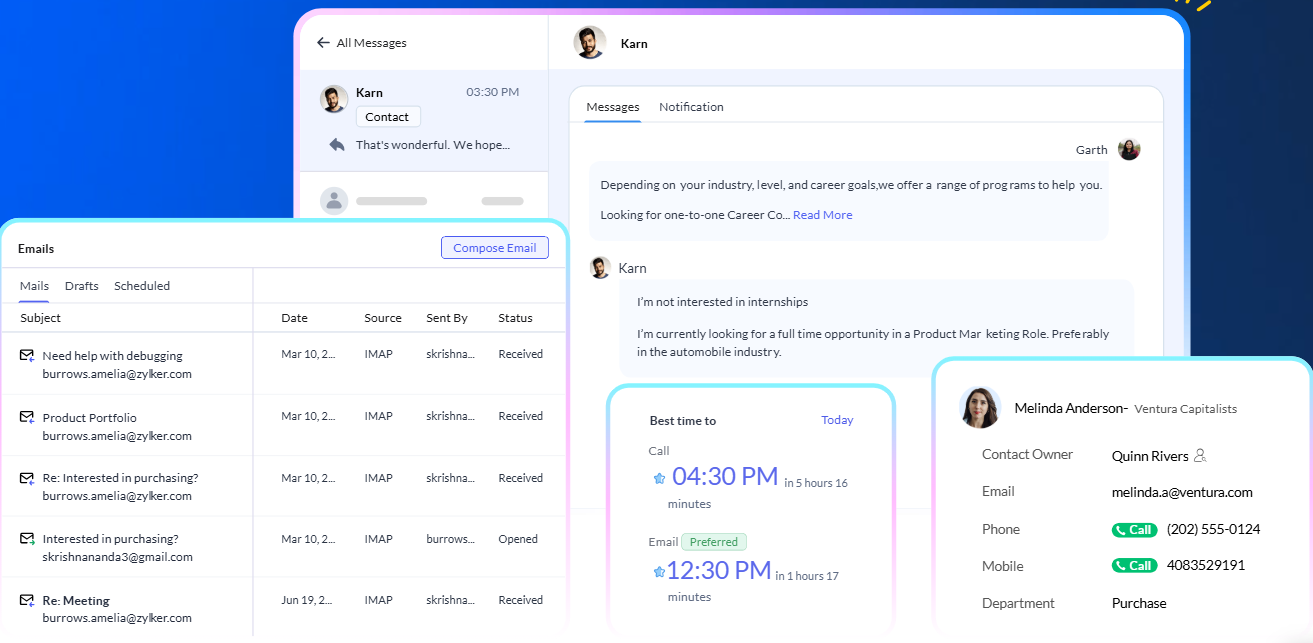This screenshot has height=643, width=1313.
Task: Click the skrishnananda3@gmail.com address
Action: coord(117,557)
